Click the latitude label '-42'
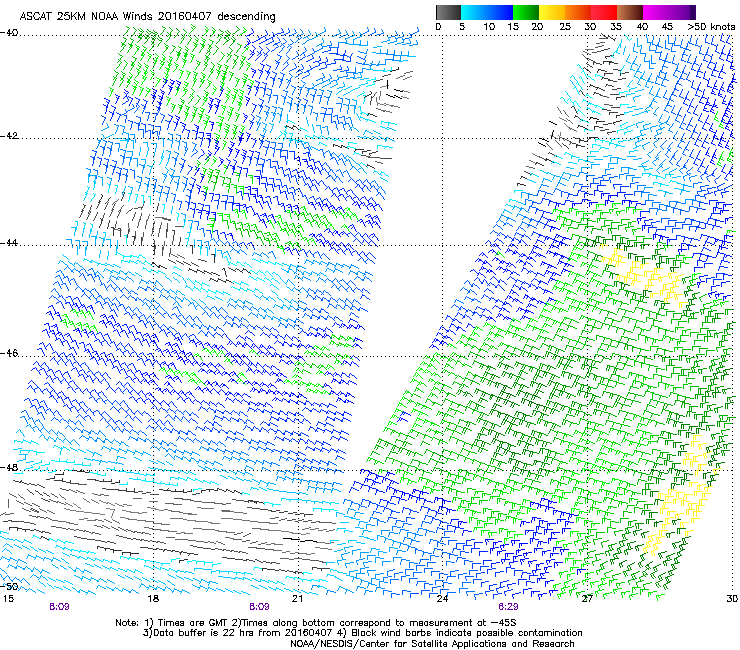Viewport: 740px width, 650px height. tap(9, 136)
